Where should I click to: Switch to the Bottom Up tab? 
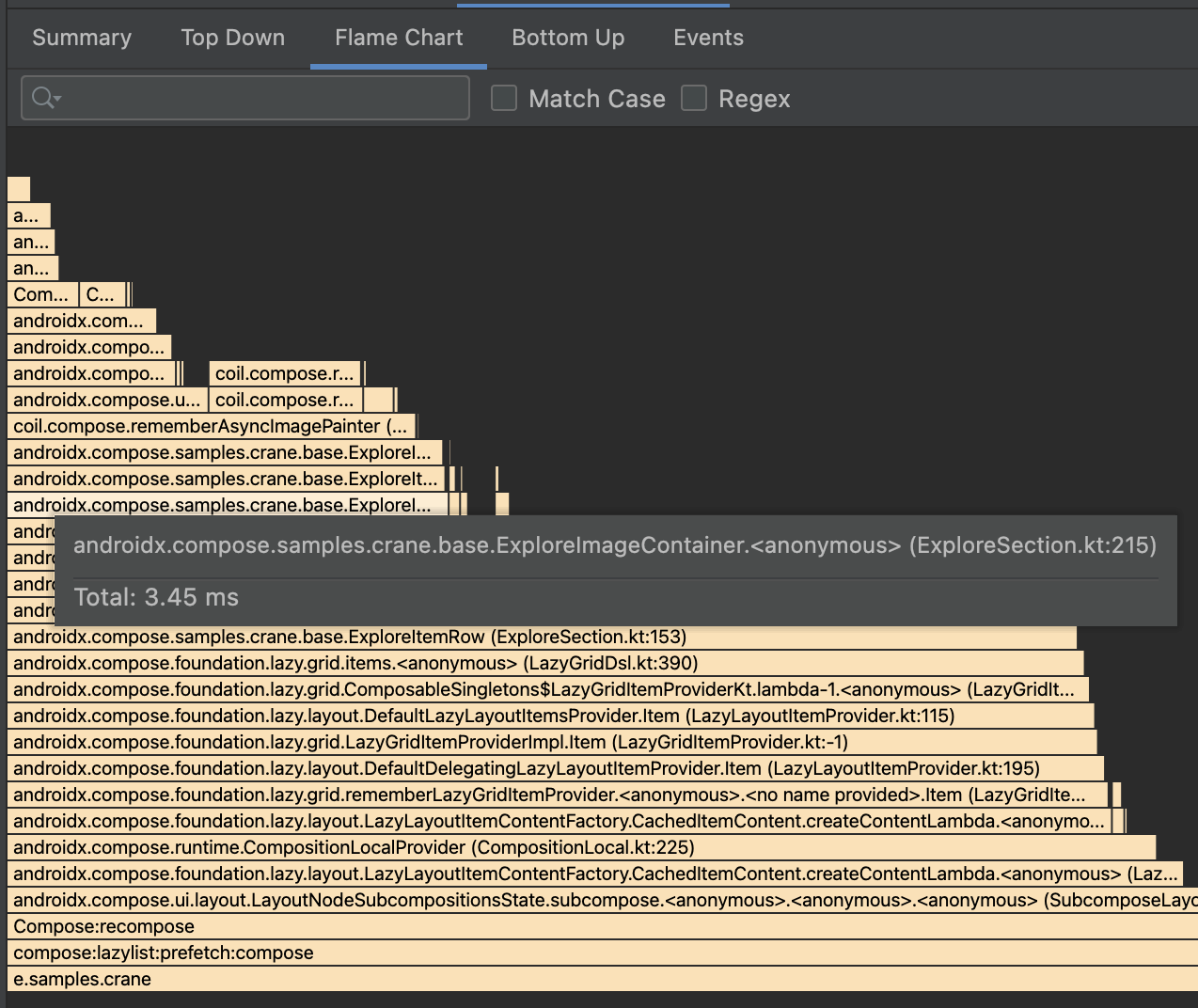tap(567, 38)
